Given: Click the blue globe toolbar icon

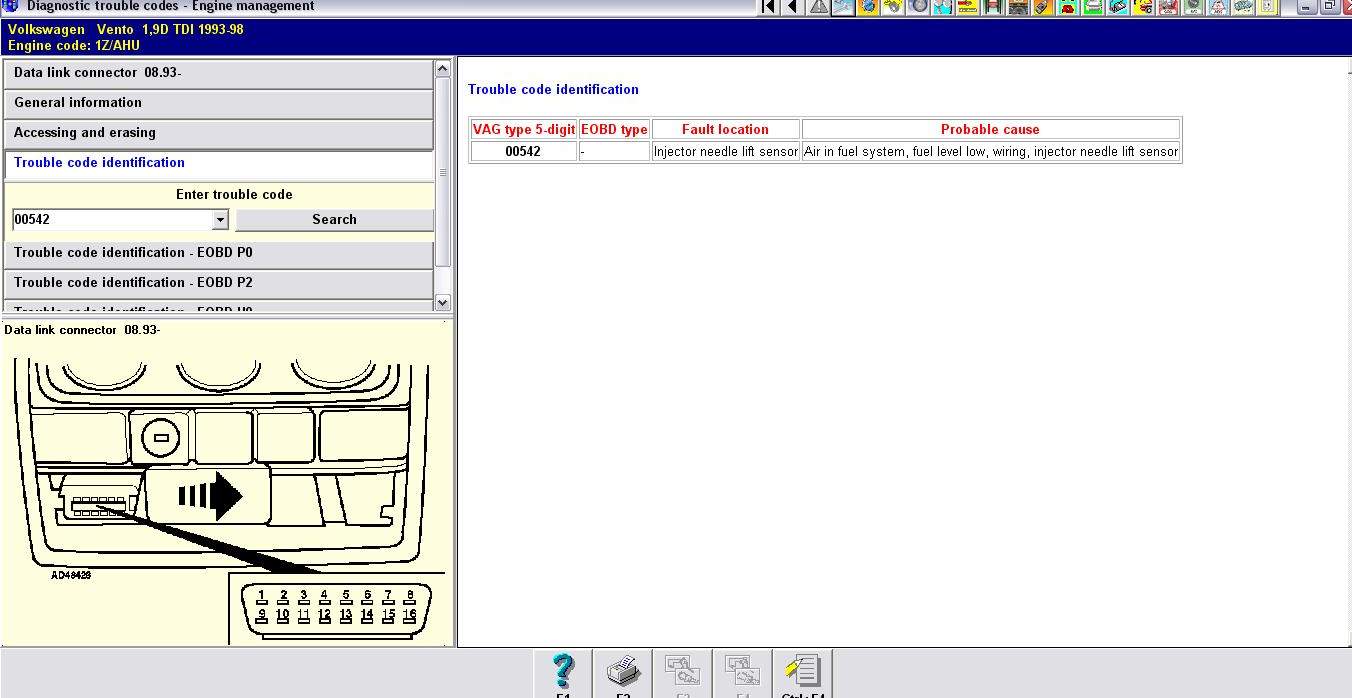Looking at the screenshot, I should pyautogui.click(x=868, y=7).
